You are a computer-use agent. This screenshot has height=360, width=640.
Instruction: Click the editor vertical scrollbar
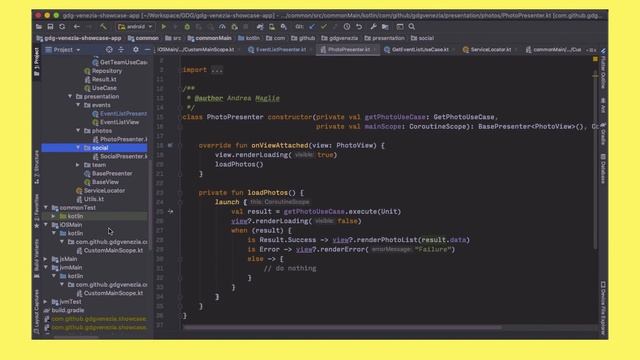595,159
